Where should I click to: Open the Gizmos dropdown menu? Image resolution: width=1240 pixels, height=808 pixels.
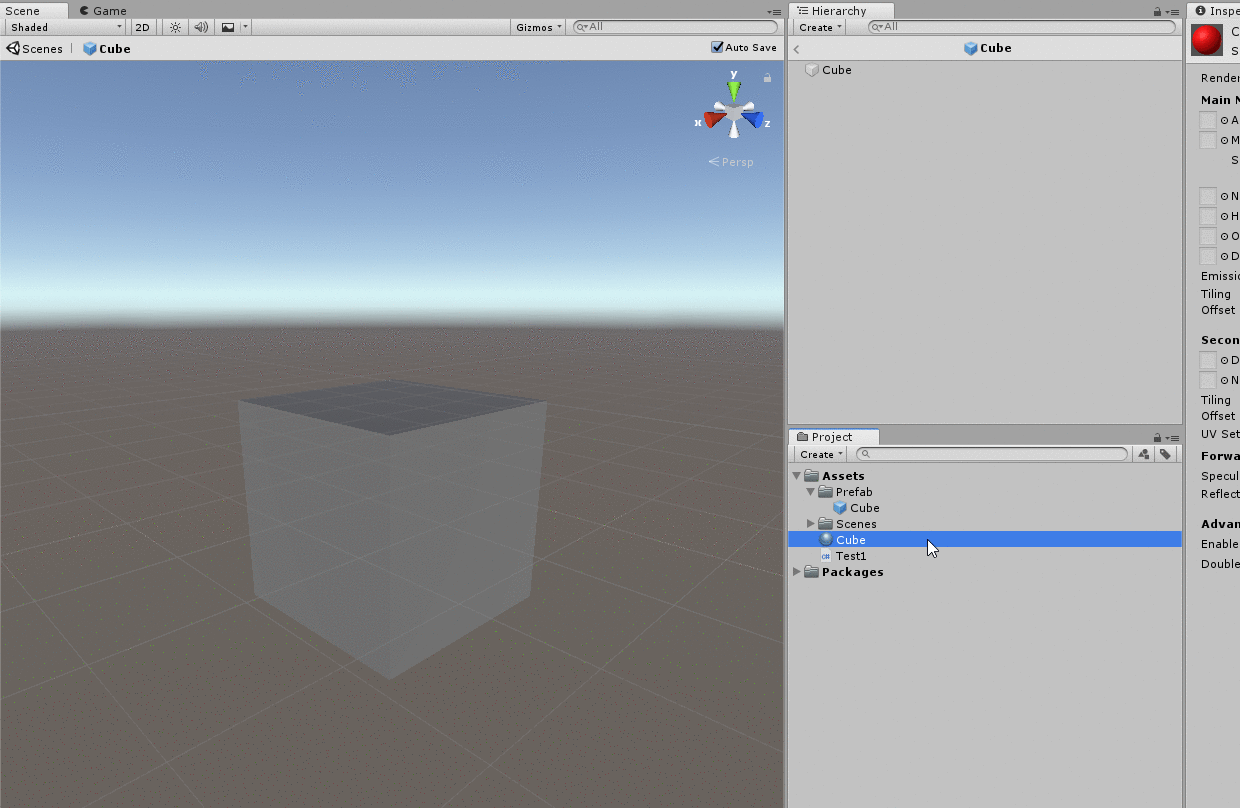tap(539, 27)
